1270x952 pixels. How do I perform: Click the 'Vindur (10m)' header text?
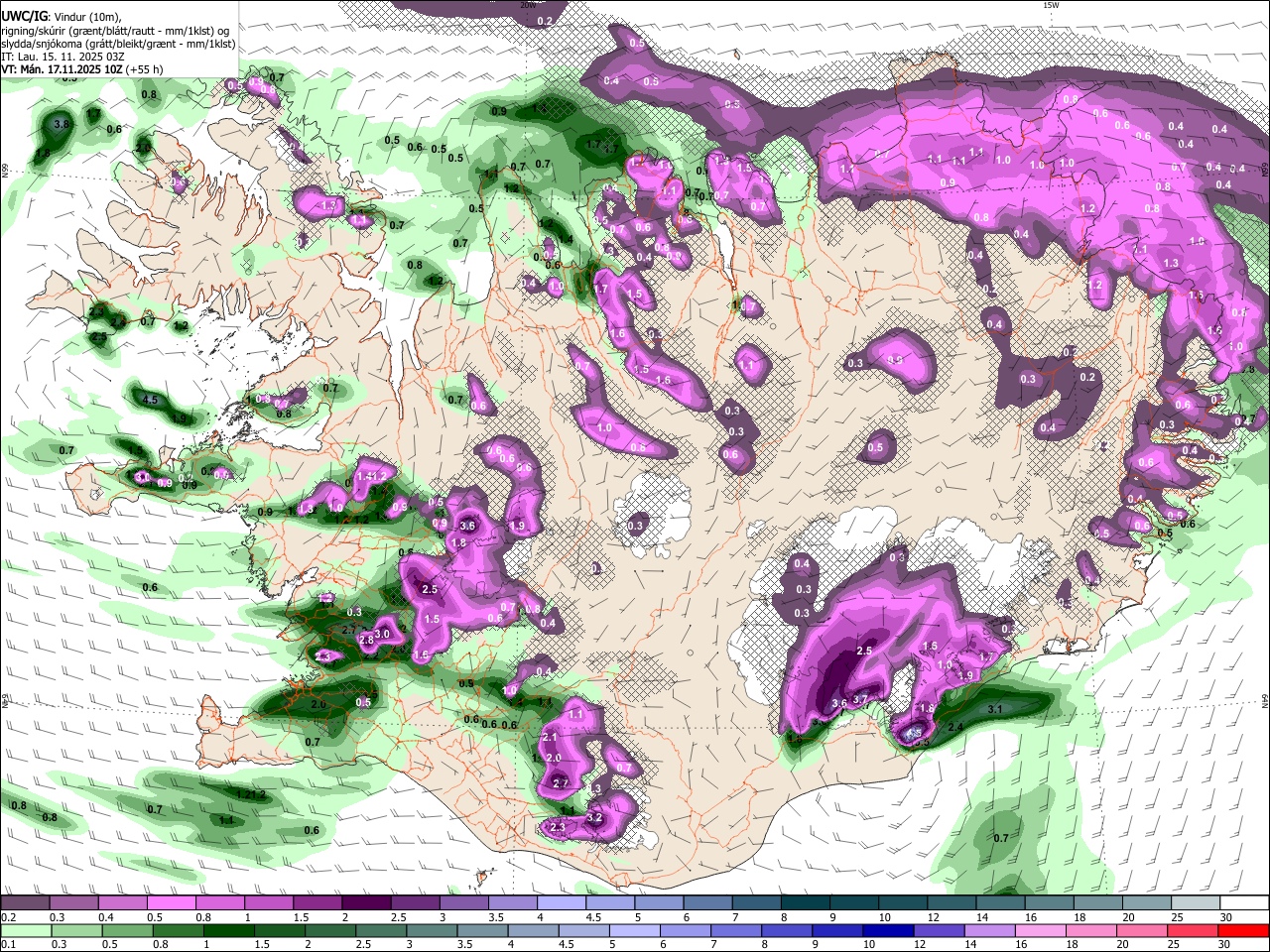86,17
